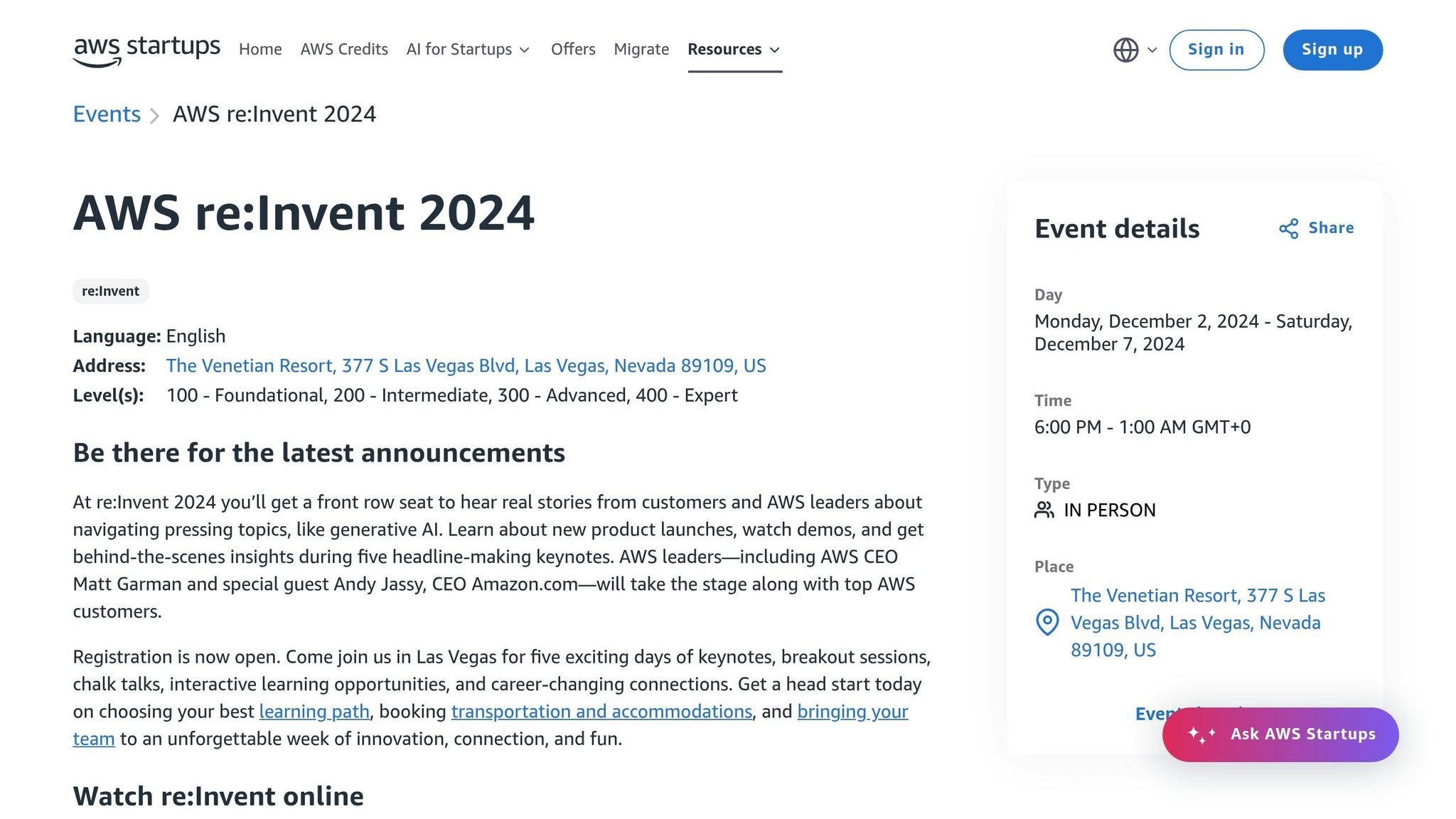This screenshot has height=819, width=1456.
Task: Open AWS Credits nav item
Action: click(344, 49)
